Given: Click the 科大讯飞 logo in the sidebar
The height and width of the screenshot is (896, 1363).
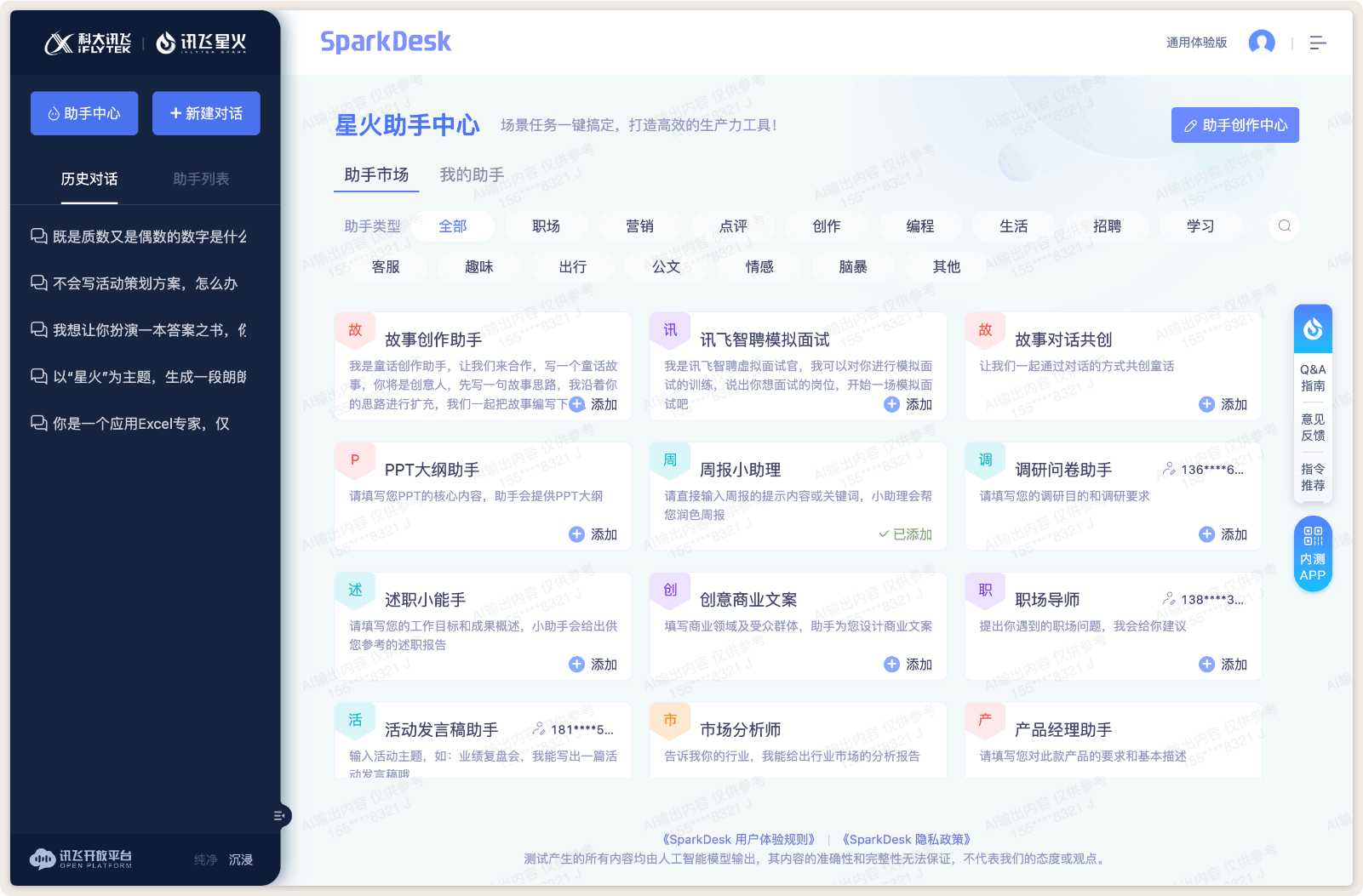Looking at the screenshot, I should (x=89, y=41).
